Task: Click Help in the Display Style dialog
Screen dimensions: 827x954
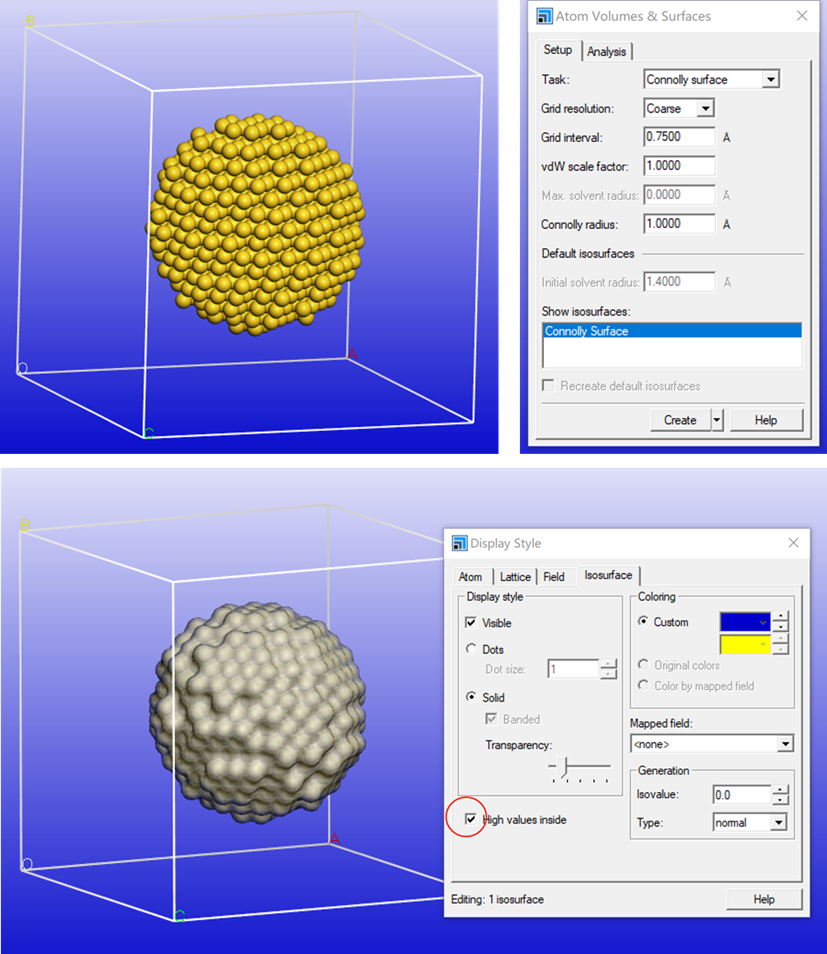Action: point(764,899)
